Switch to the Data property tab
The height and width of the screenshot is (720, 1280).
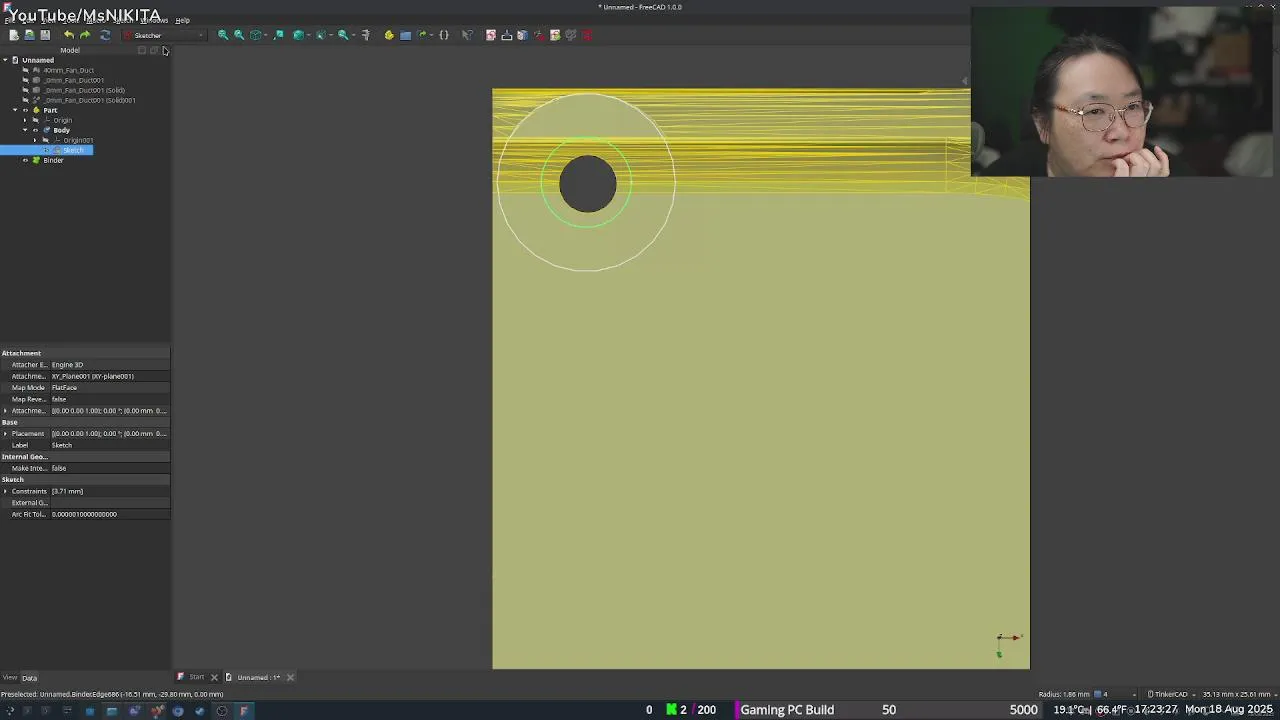tap(30, 678)
